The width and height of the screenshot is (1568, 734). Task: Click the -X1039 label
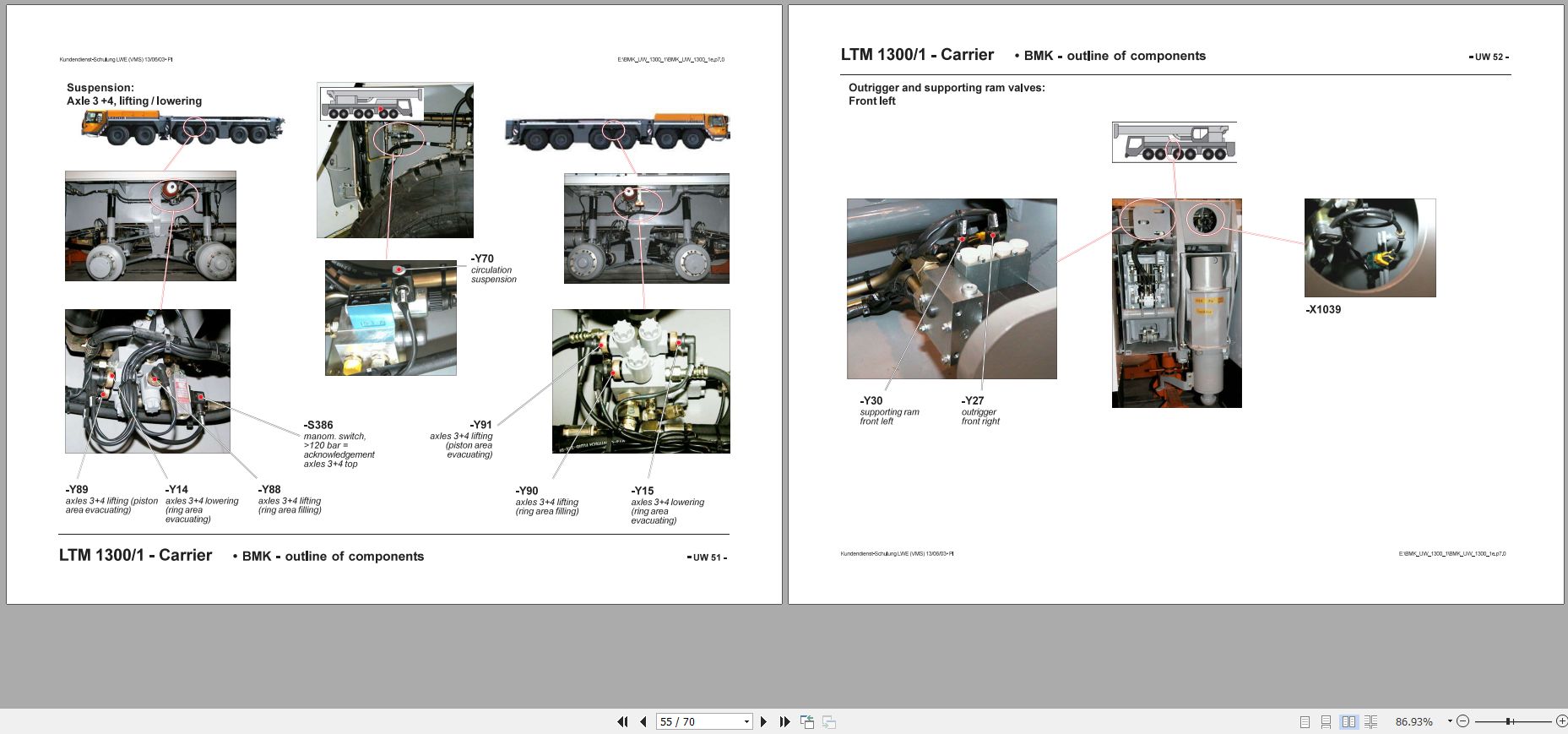point(1323,309)
